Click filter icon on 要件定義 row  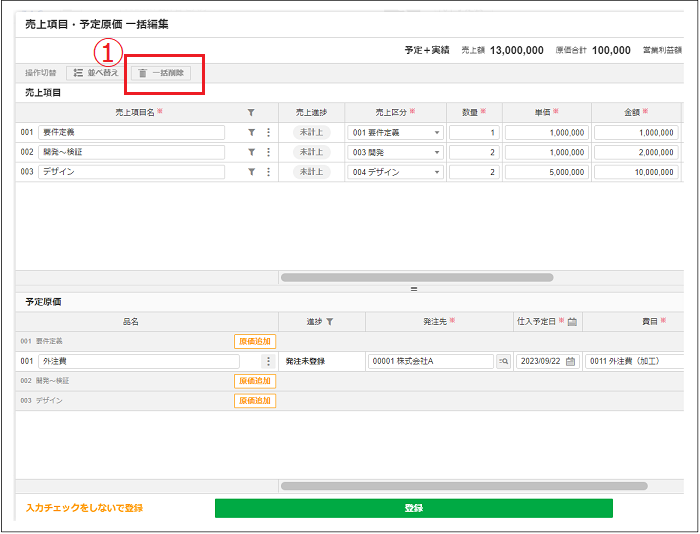click(x=251, y=132)
